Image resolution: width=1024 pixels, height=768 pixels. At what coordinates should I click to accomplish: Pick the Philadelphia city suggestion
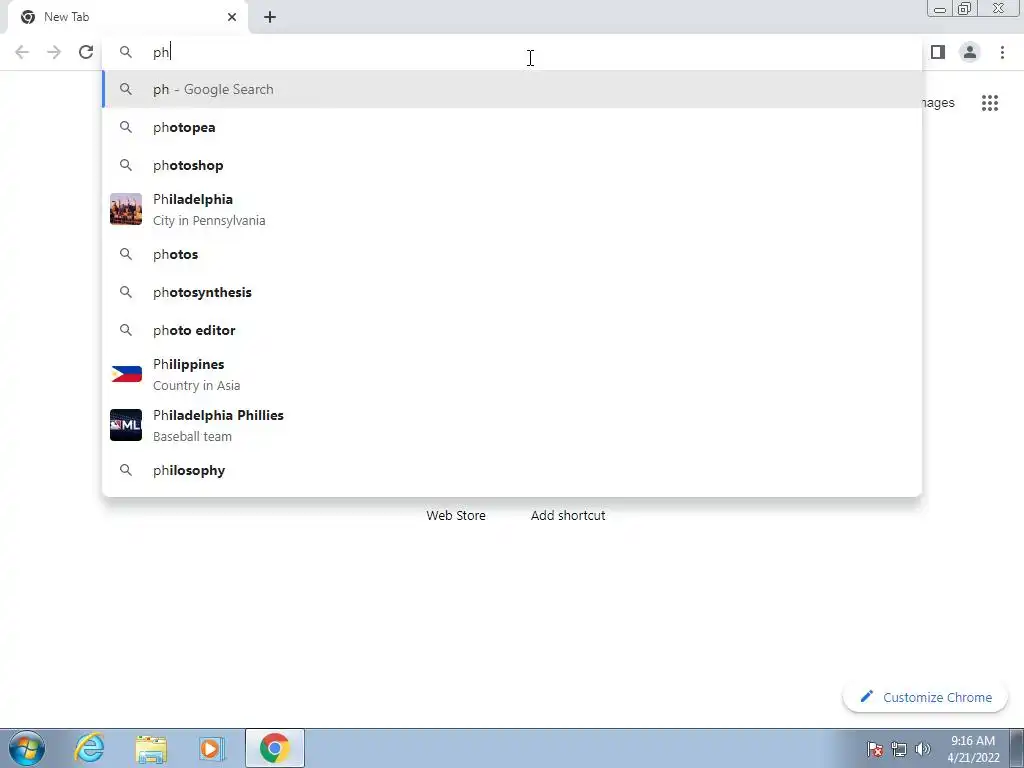pos(512,210)
